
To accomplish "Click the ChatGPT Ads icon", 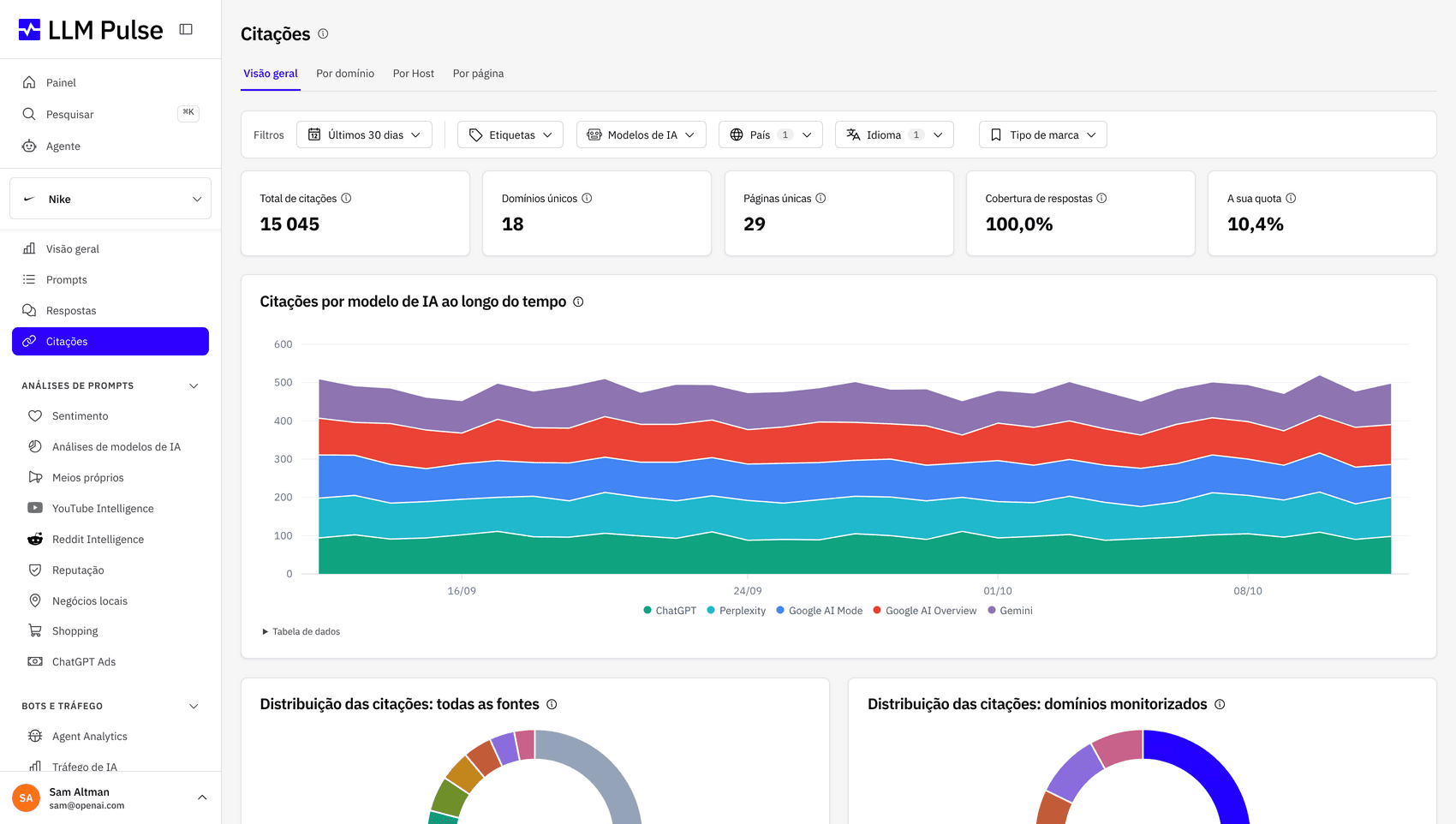I will pyautogui.click(x=35, y=661).
